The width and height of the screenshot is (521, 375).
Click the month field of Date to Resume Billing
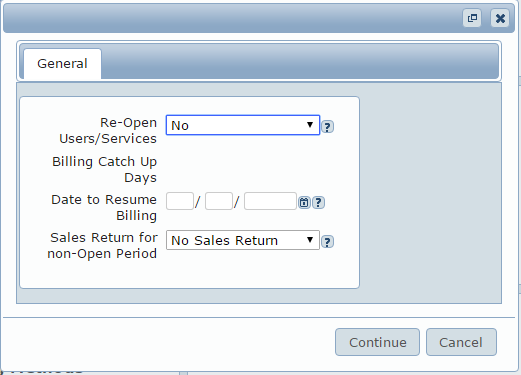180,201
